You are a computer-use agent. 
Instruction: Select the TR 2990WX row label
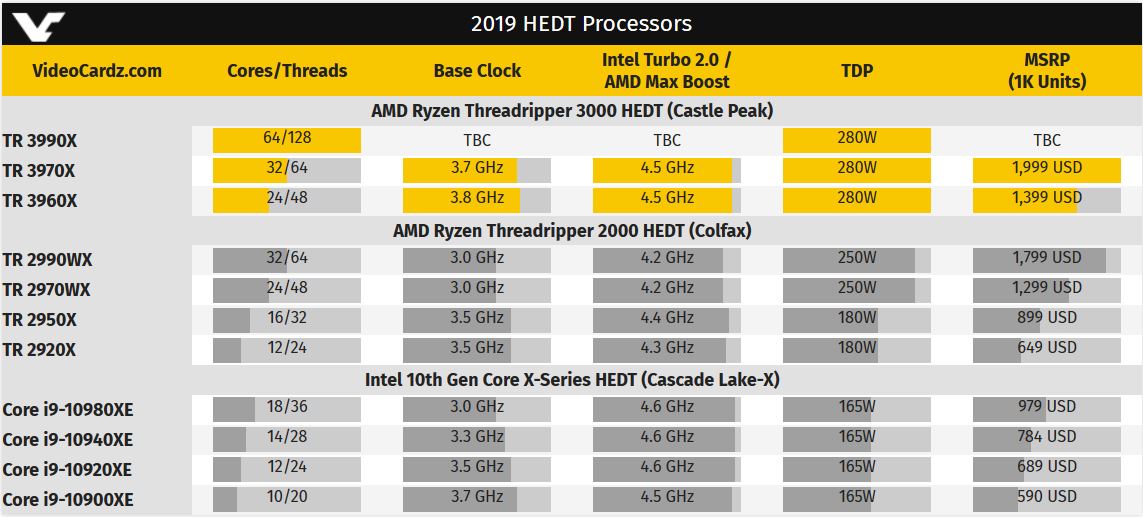click(47, 260)
